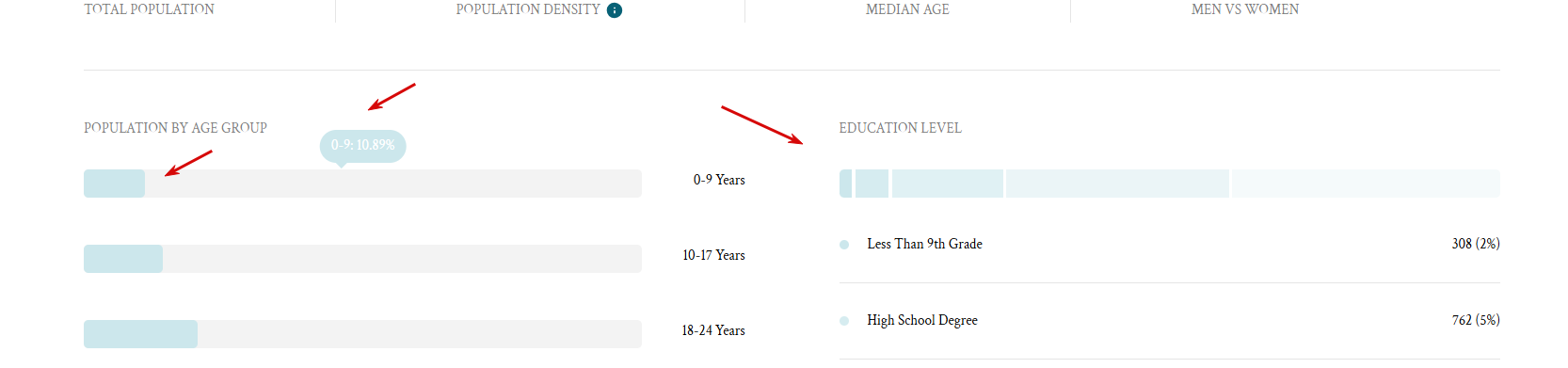The width and height of the screenshot is (1568, 368).
Task: Click the 0-9: 10.89% tooltip bubble
Action: coord(362,146)
